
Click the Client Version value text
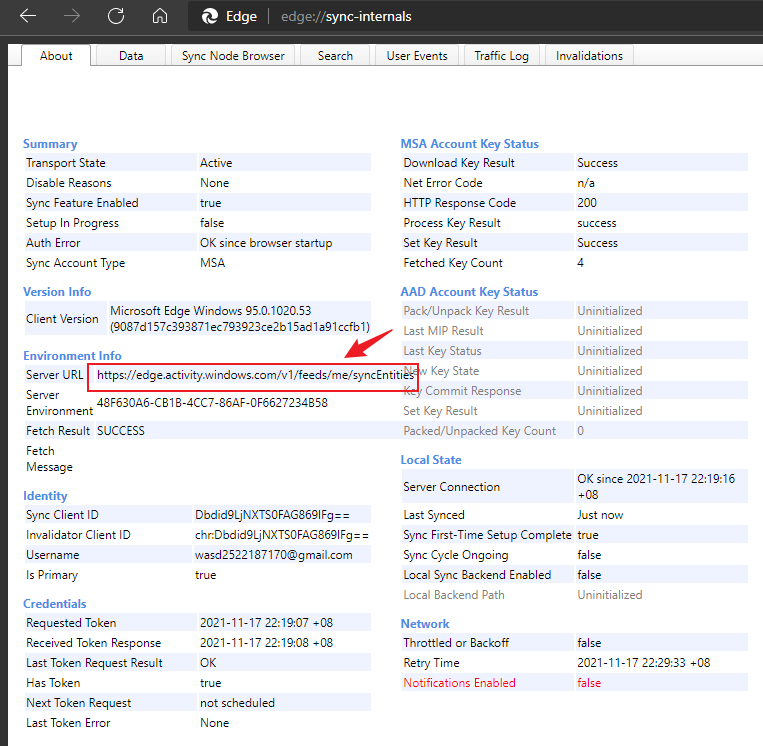click(239, 319)
